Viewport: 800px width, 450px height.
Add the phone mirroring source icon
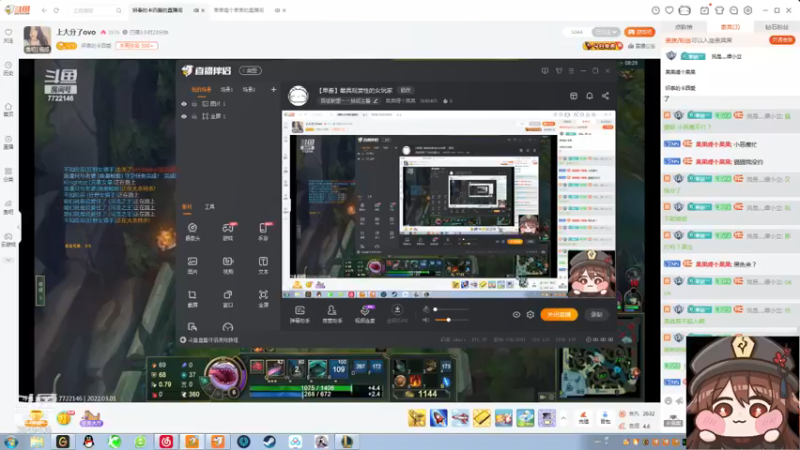(x=263, y=229)
